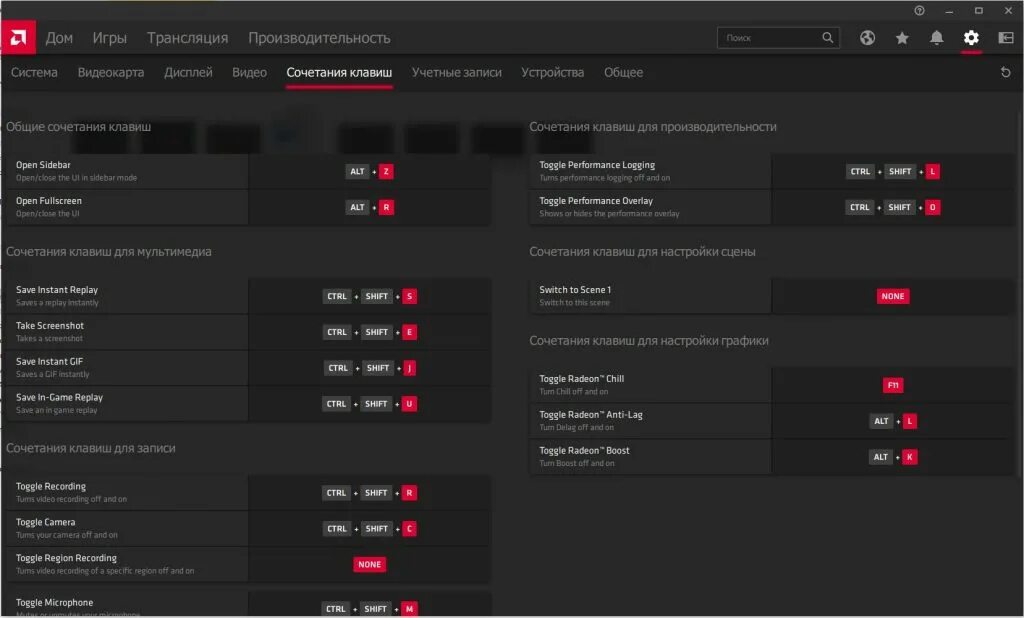Click Toggle Performance Overlay label
This screenshot has height=618, width=1024.
(x=596, y=201)
